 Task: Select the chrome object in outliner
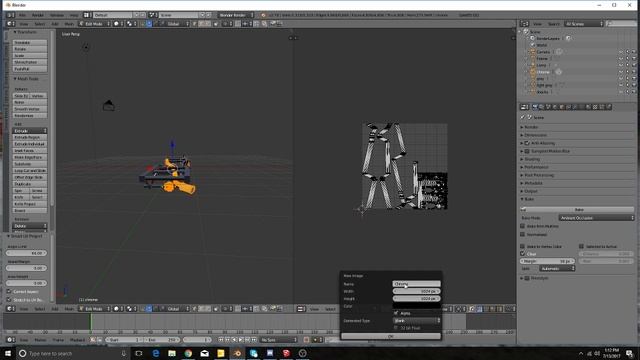(543, 72)
